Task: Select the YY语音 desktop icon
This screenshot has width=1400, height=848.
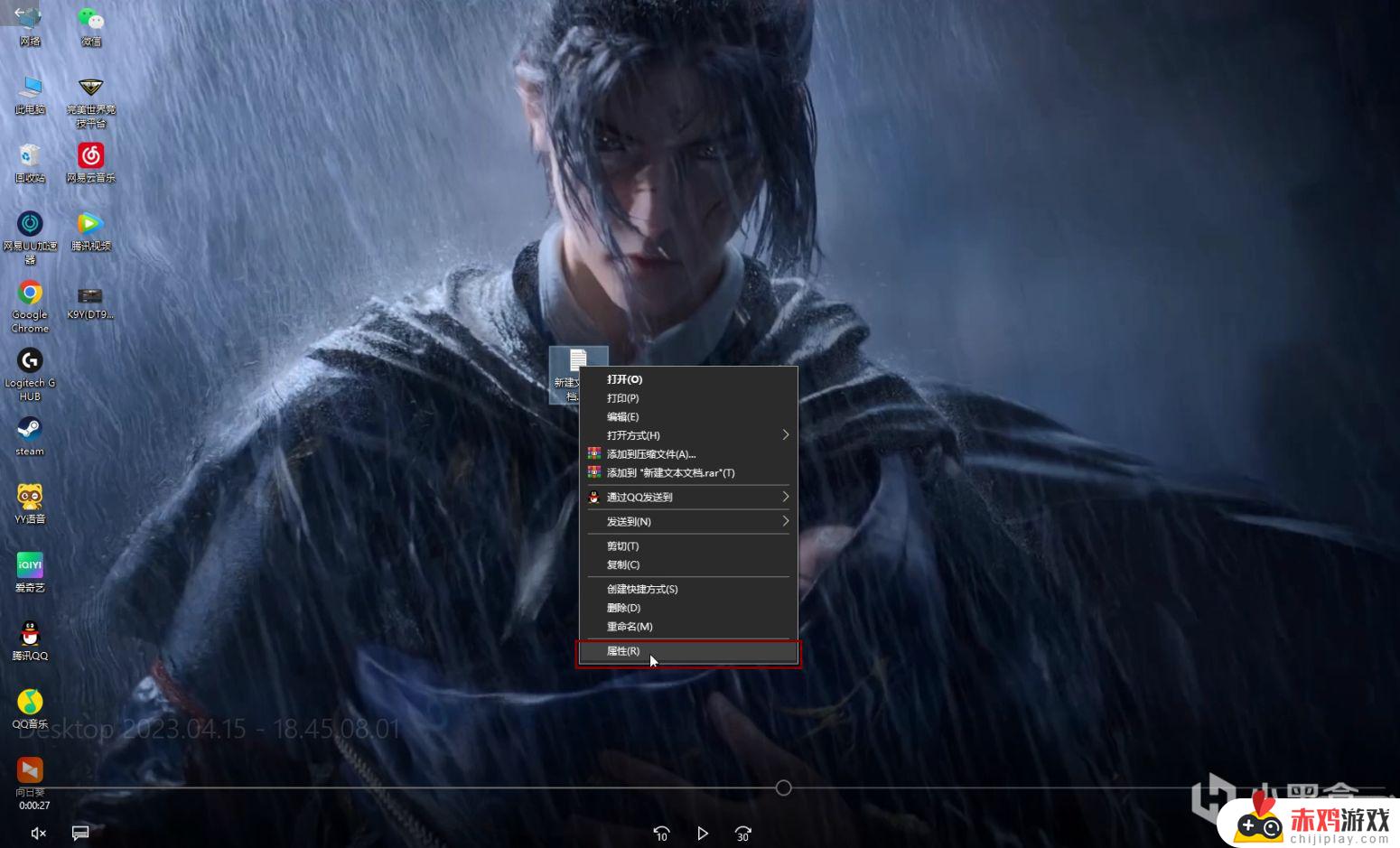Action: tap(30, 503)
